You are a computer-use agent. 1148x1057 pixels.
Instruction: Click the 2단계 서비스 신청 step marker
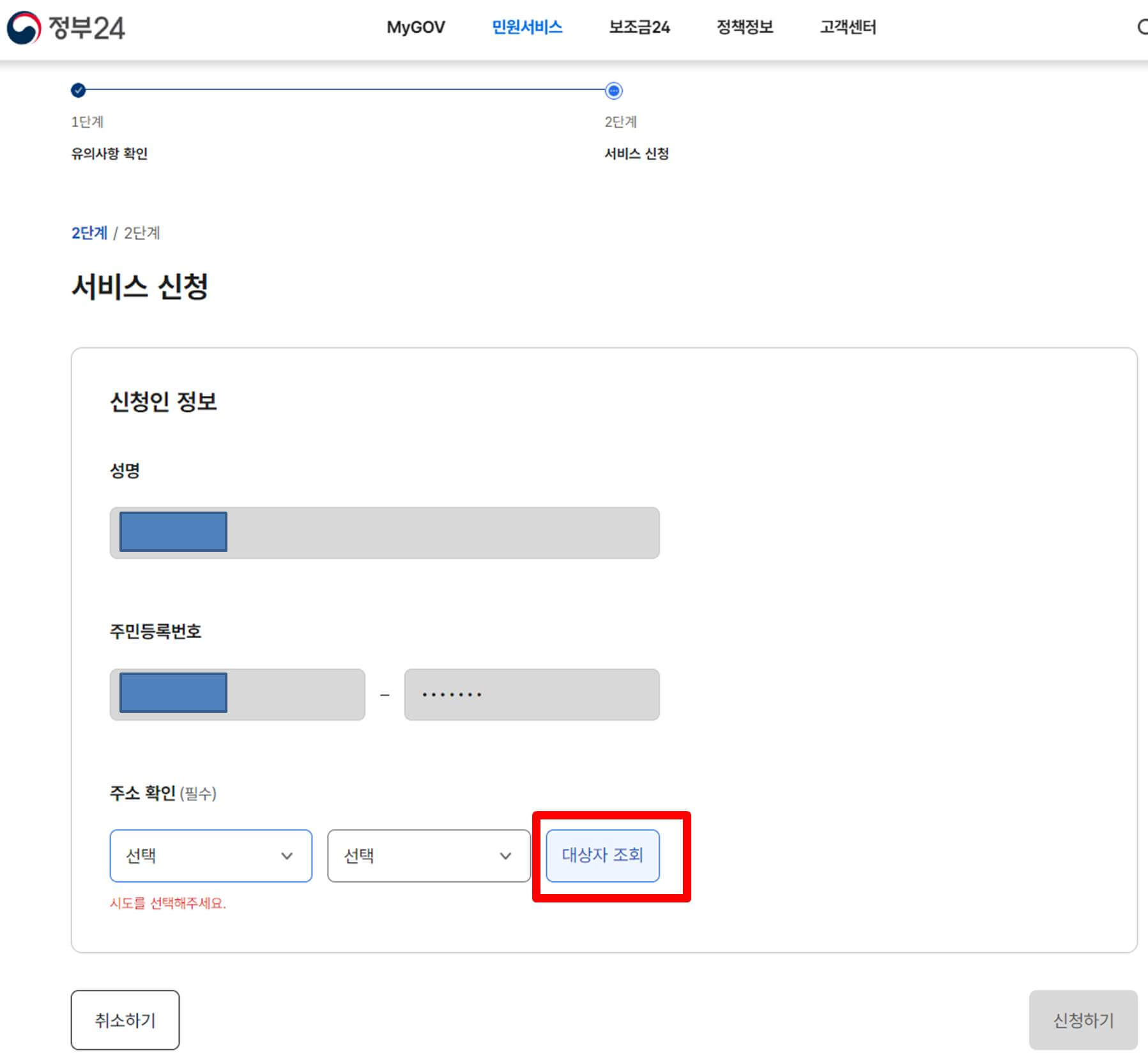tap(638, 137)
